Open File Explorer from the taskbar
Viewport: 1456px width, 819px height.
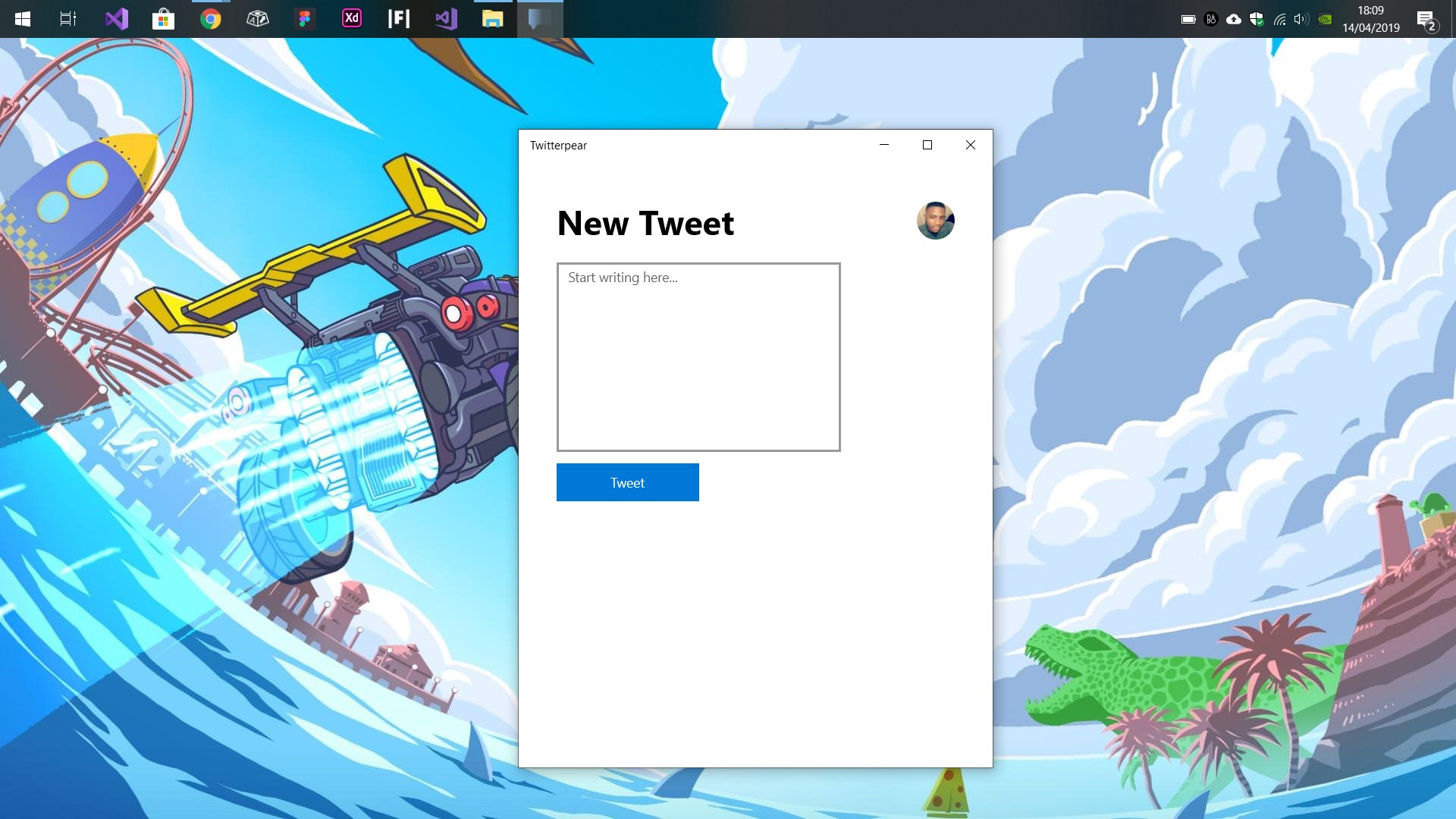[492, 19]
